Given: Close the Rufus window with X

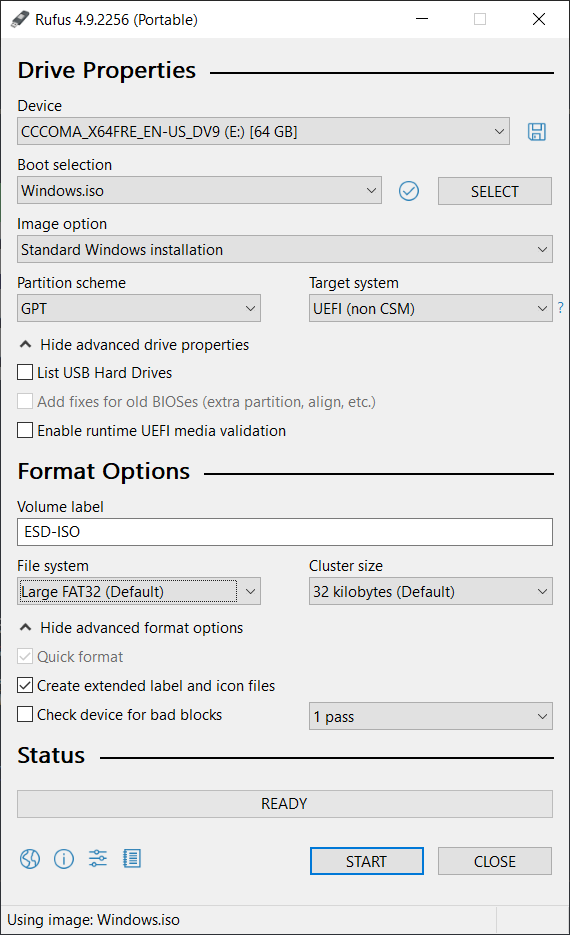Looking at the screenshot, I should pyautogui.click(x=539, y=19).
